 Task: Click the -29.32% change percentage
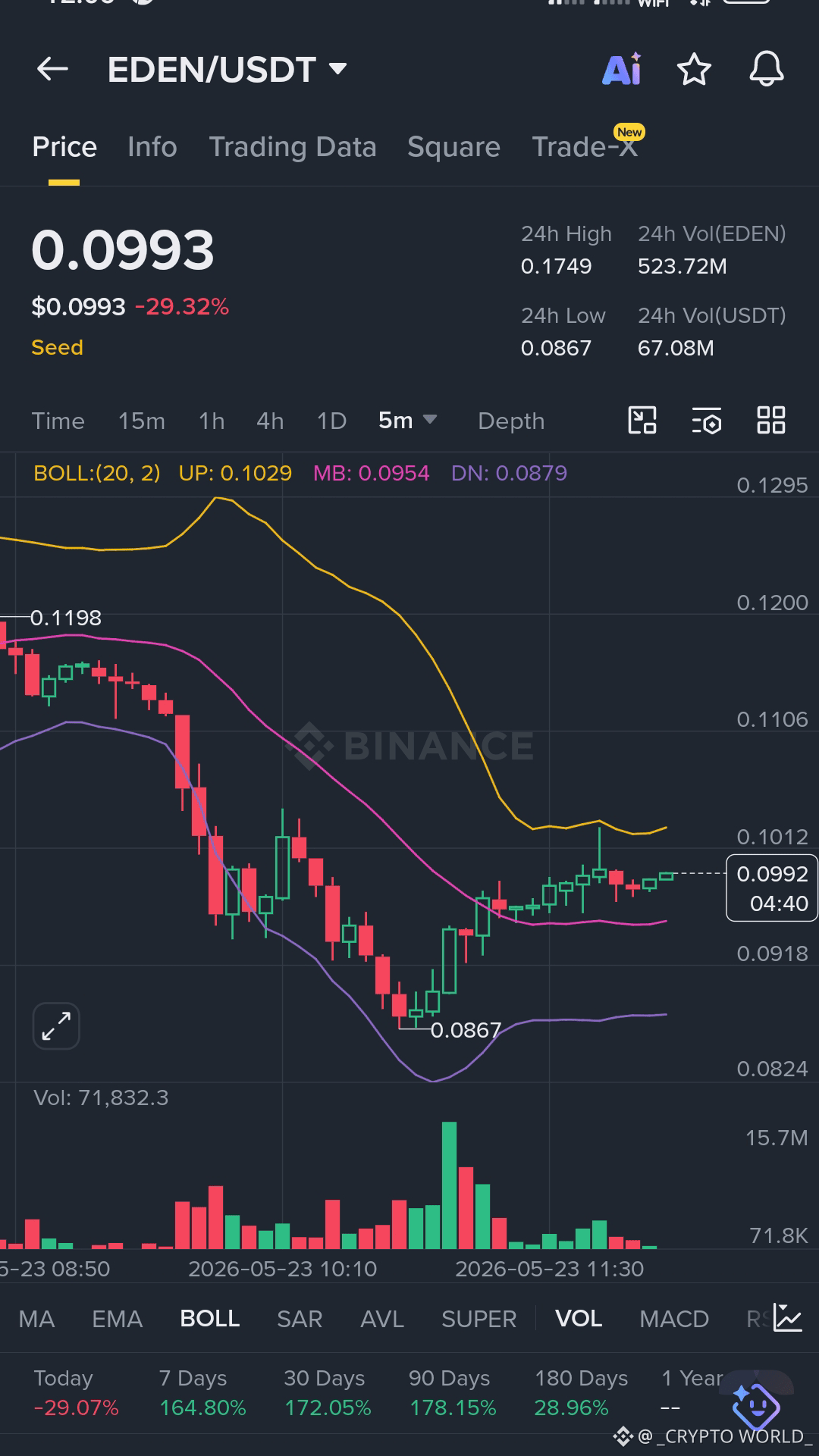pos(181,307)
